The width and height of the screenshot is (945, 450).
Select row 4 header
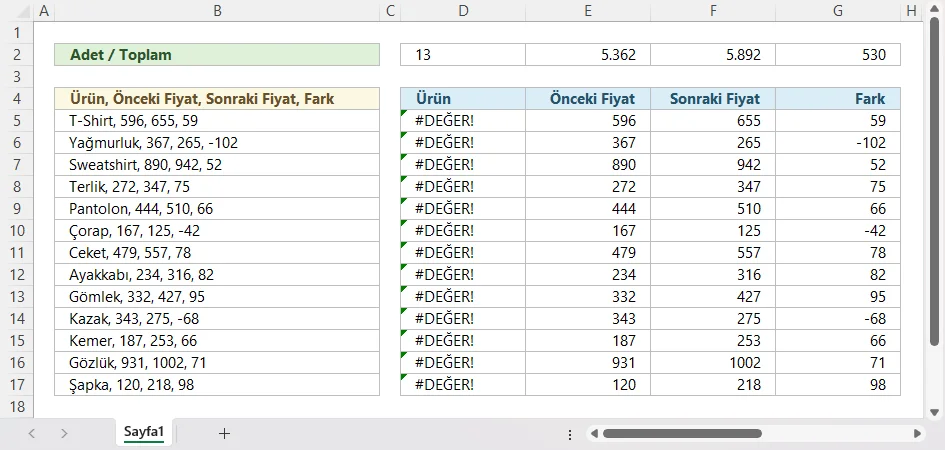(15, 98)
